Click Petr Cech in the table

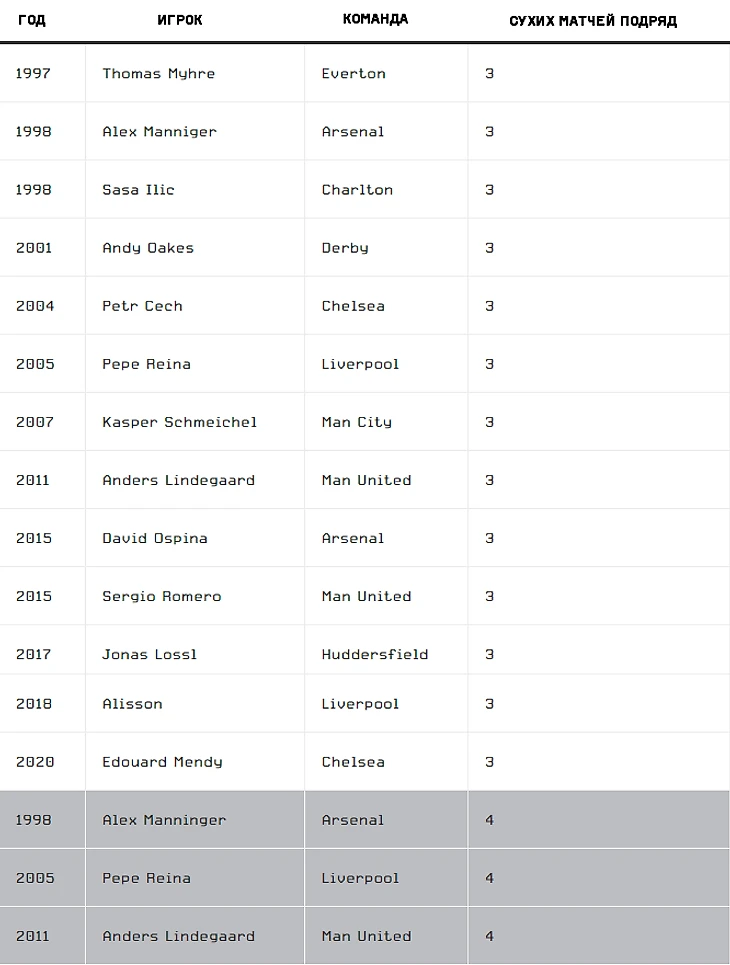coord(142,306)
